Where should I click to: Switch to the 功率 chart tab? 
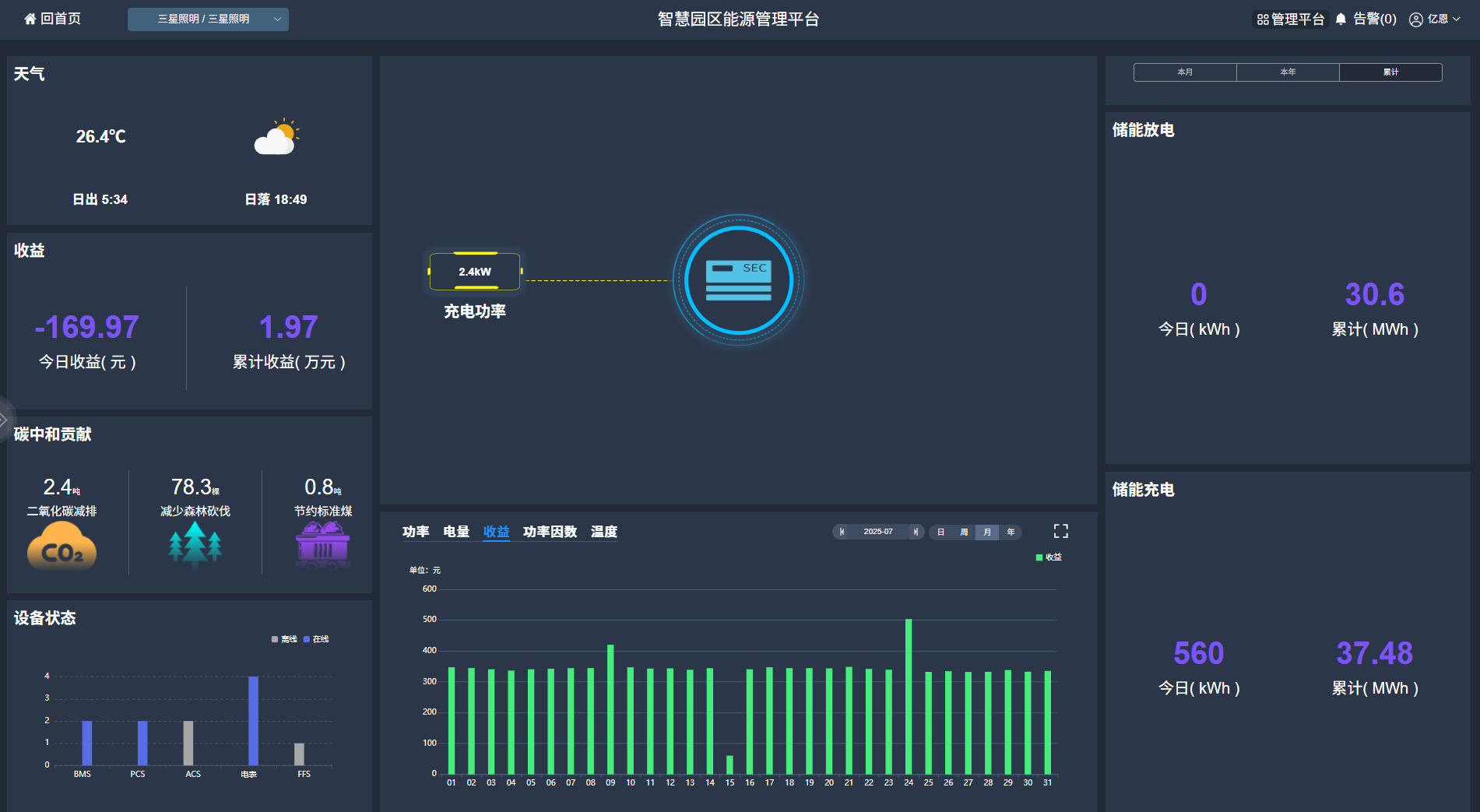coord(416,532)
